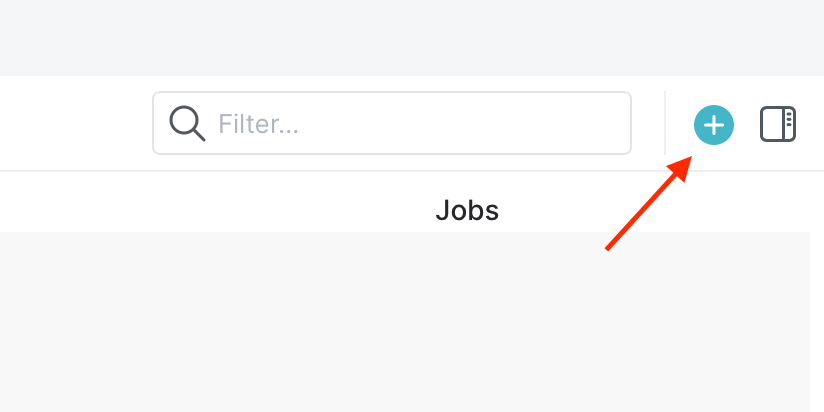Click the Jobs label text
824x412 pixels.
pyautogui.click(x=467, y=210)
